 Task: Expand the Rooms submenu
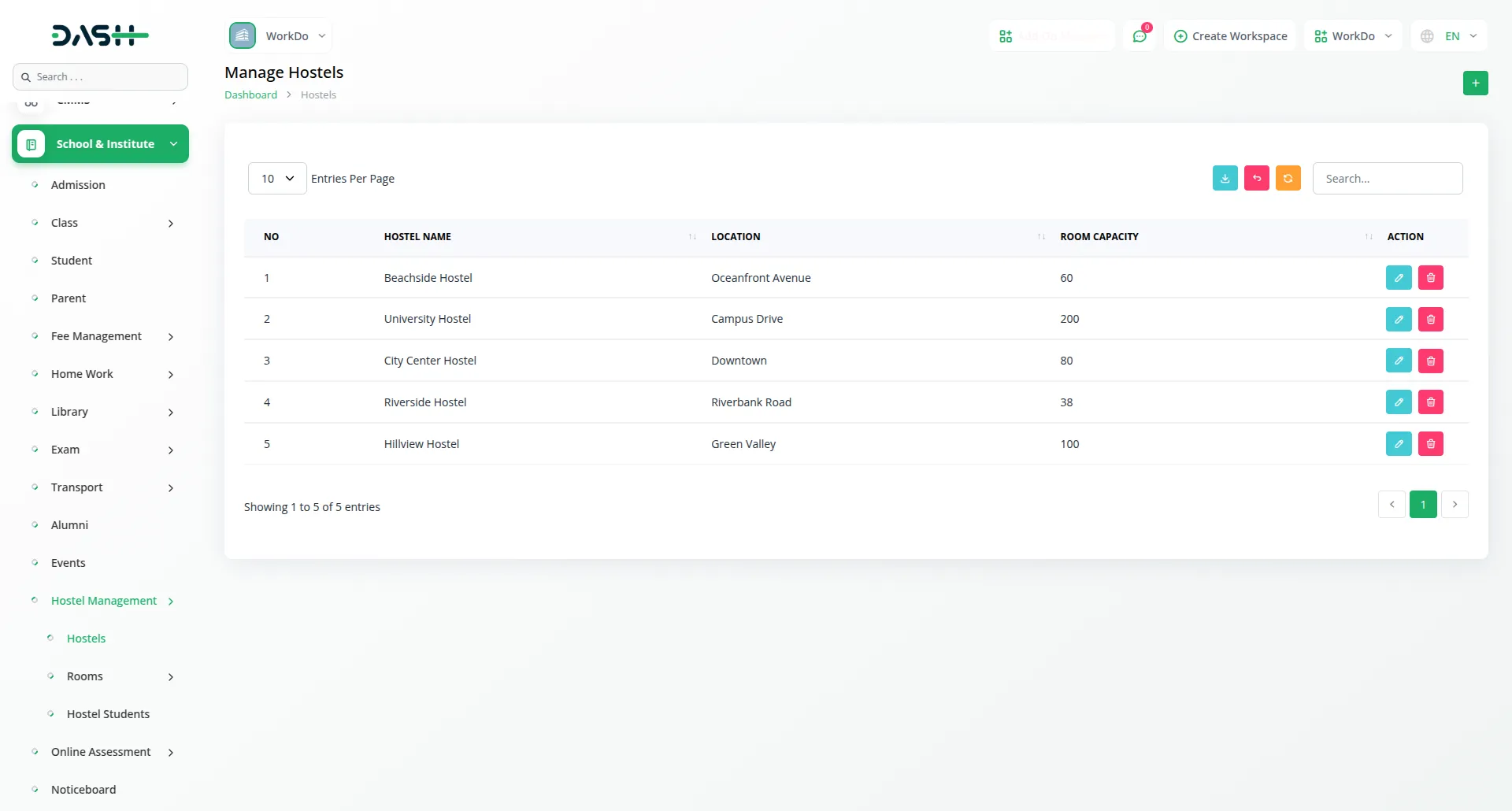(171, 677)
